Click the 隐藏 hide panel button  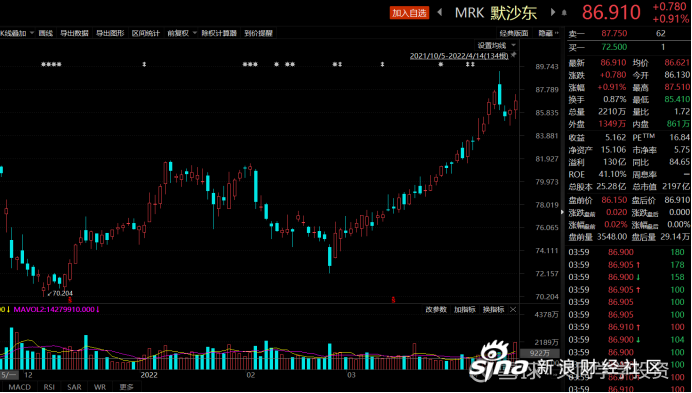(548, 33)
